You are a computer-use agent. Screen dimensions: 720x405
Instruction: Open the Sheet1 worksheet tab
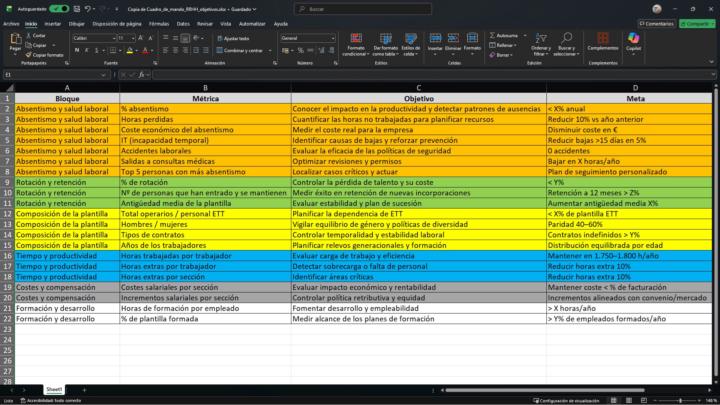54,389
